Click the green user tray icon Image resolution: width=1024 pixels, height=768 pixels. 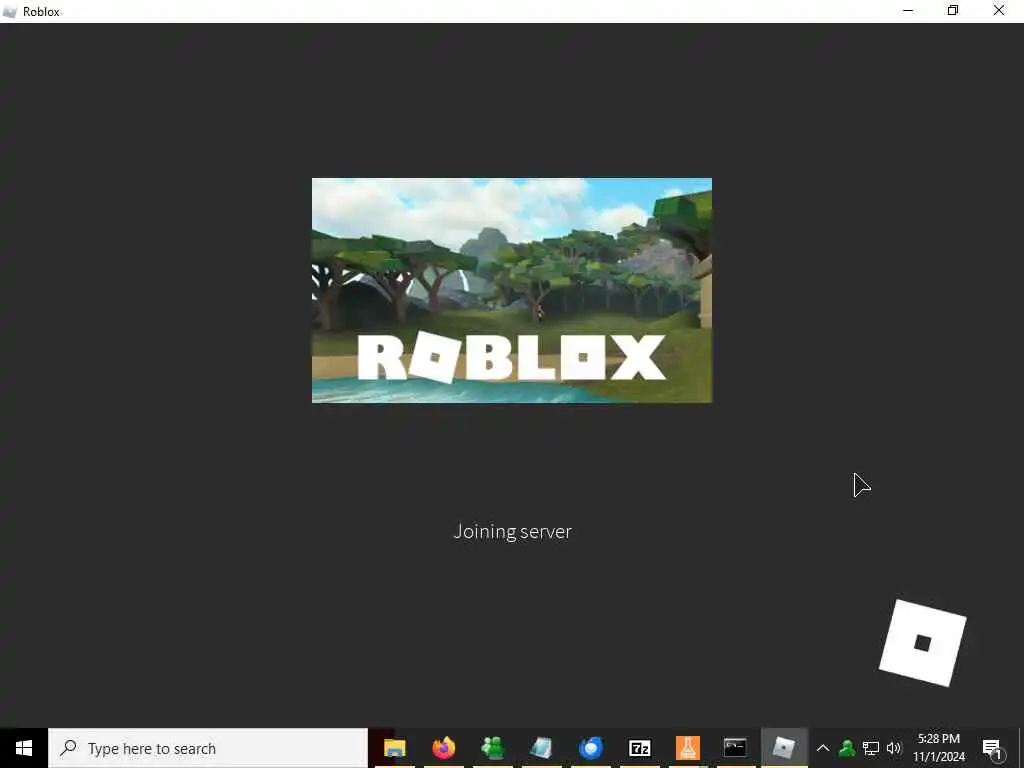point(847,748)
